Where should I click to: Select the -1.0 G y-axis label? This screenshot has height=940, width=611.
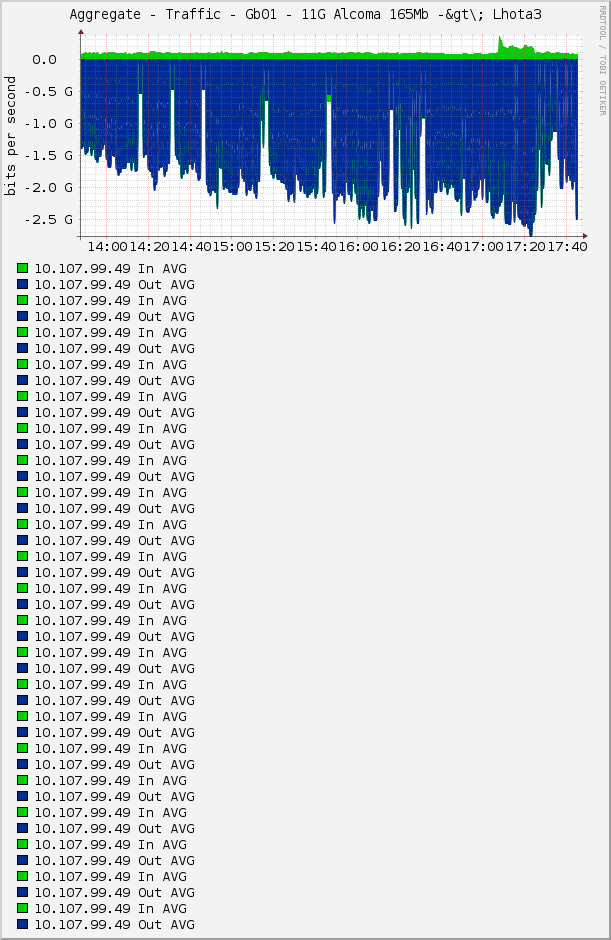click(x=49, y=124)
